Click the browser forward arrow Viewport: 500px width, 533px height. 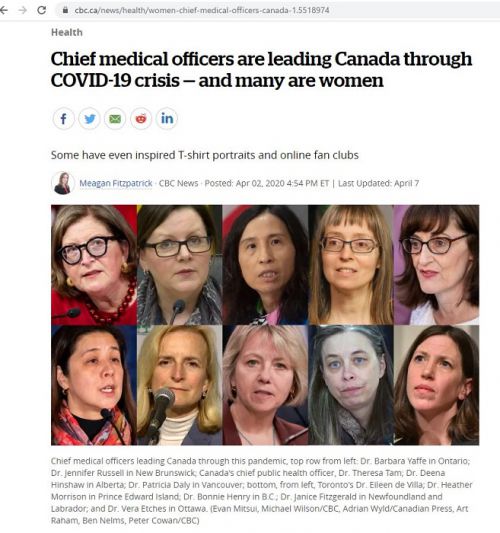coord(22,10)
